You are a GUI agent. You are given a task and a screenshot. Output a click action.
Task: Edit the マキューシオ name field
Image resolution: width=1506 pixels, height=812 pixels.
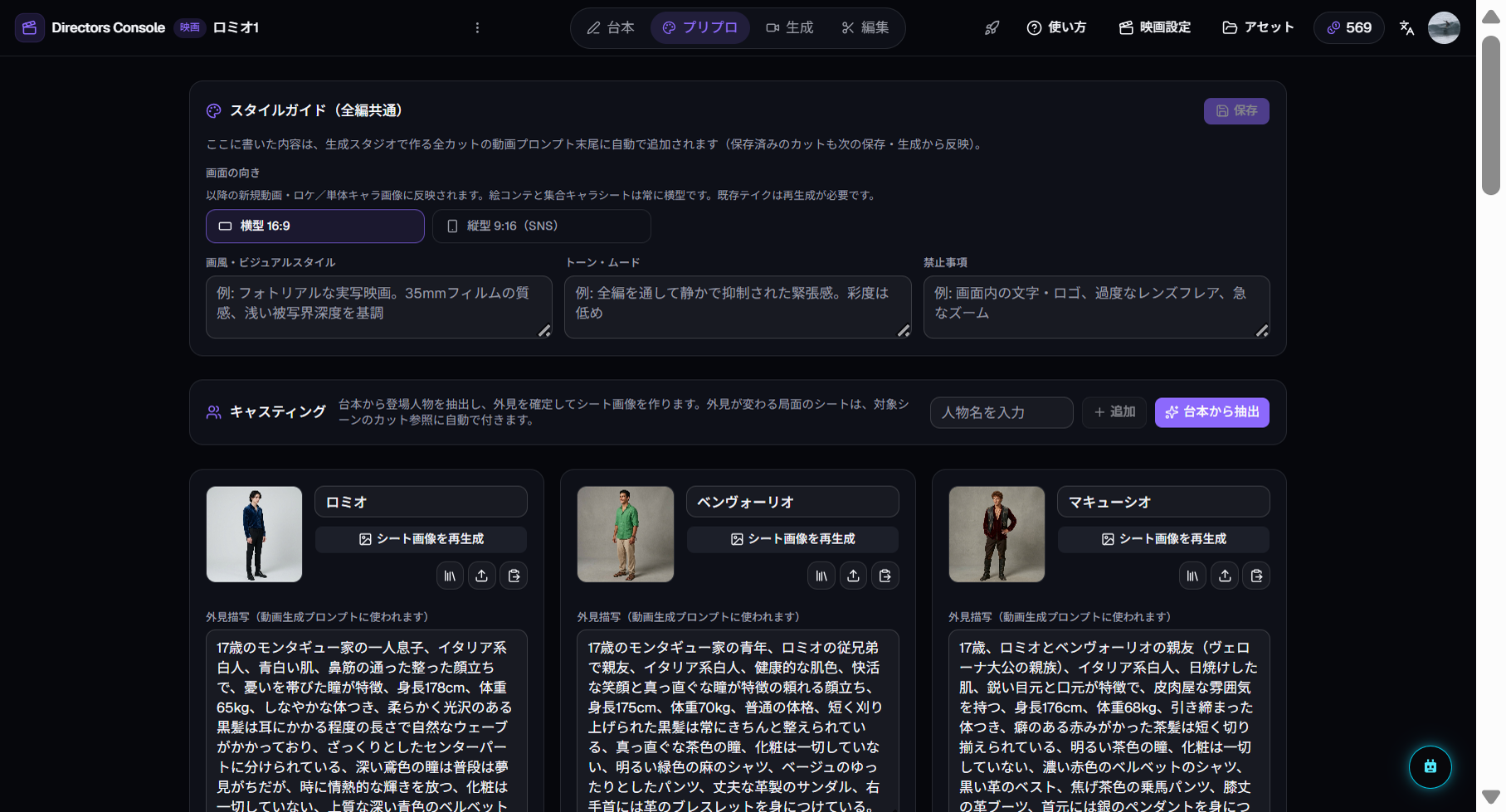point(1163,502)
